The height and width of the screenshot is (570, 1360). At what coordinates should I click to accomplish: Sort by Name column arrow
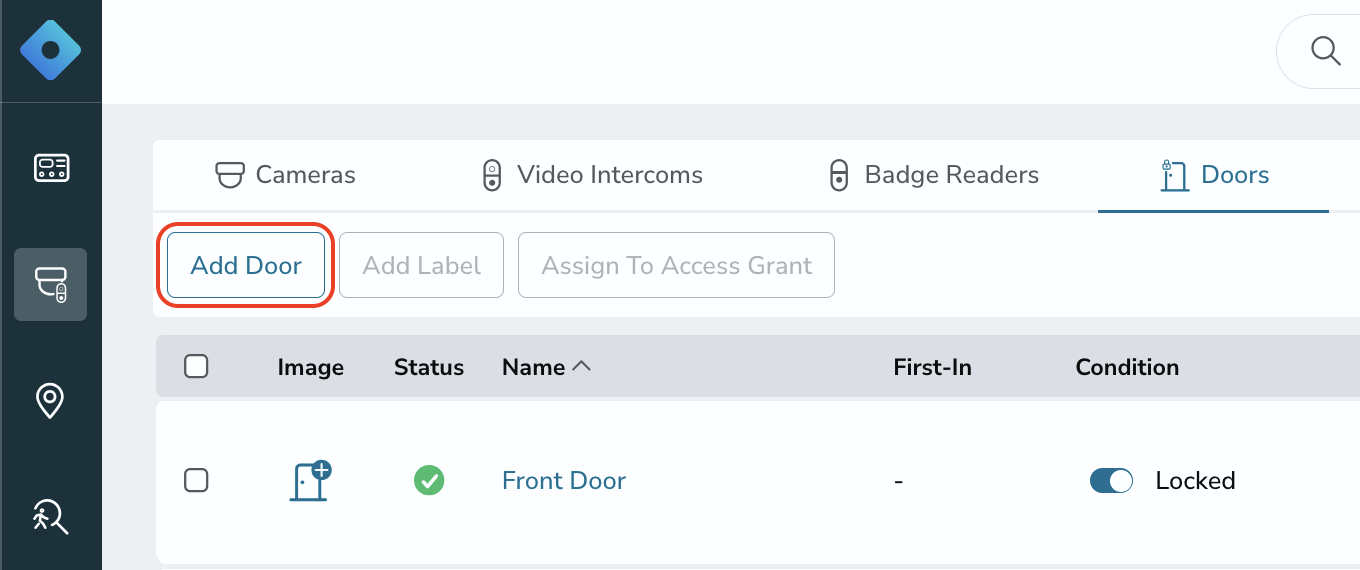click(x=581, y=367)
